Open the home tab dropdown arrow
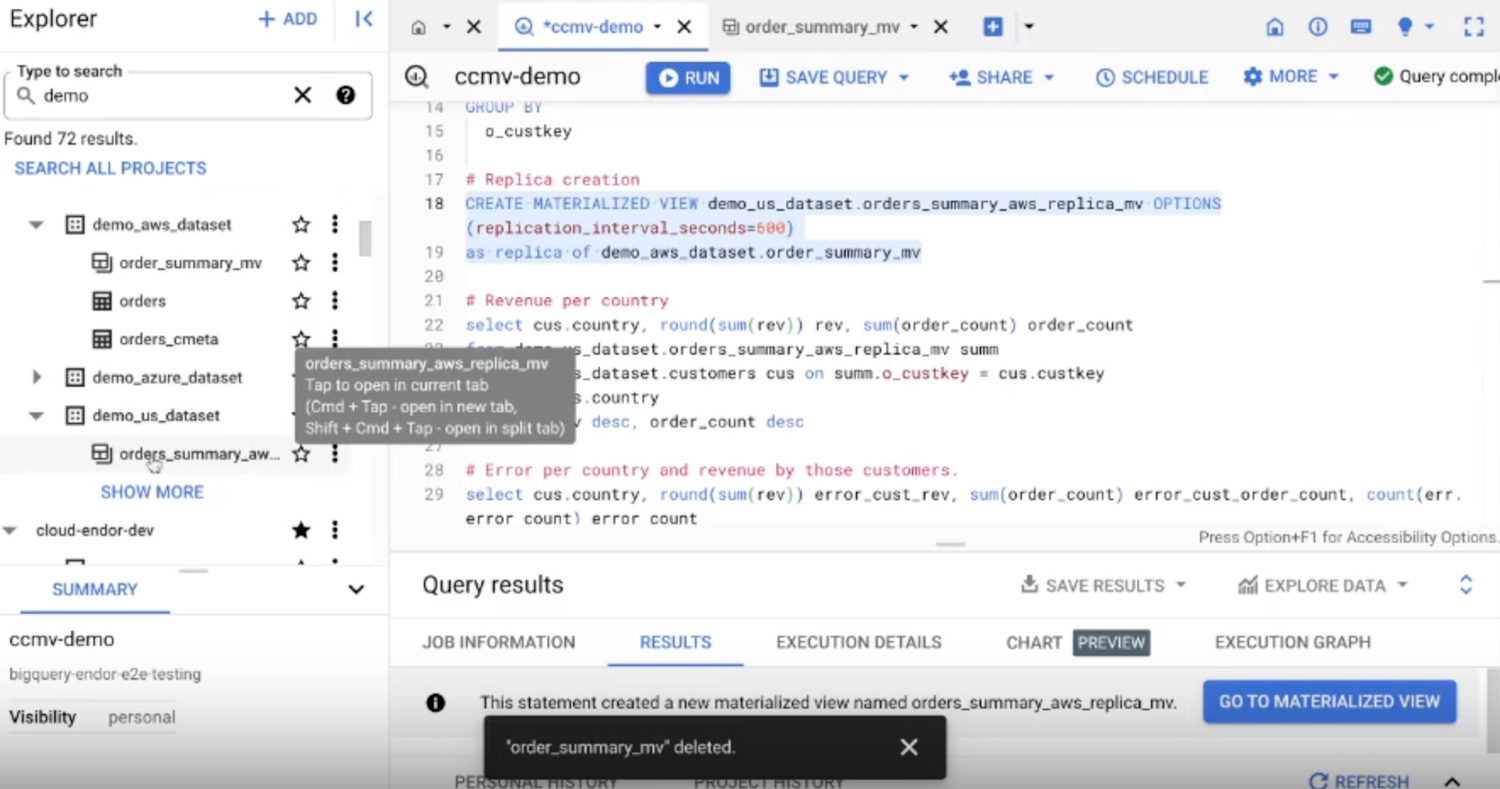1500x789 pixels. click(x=446, y=27)
